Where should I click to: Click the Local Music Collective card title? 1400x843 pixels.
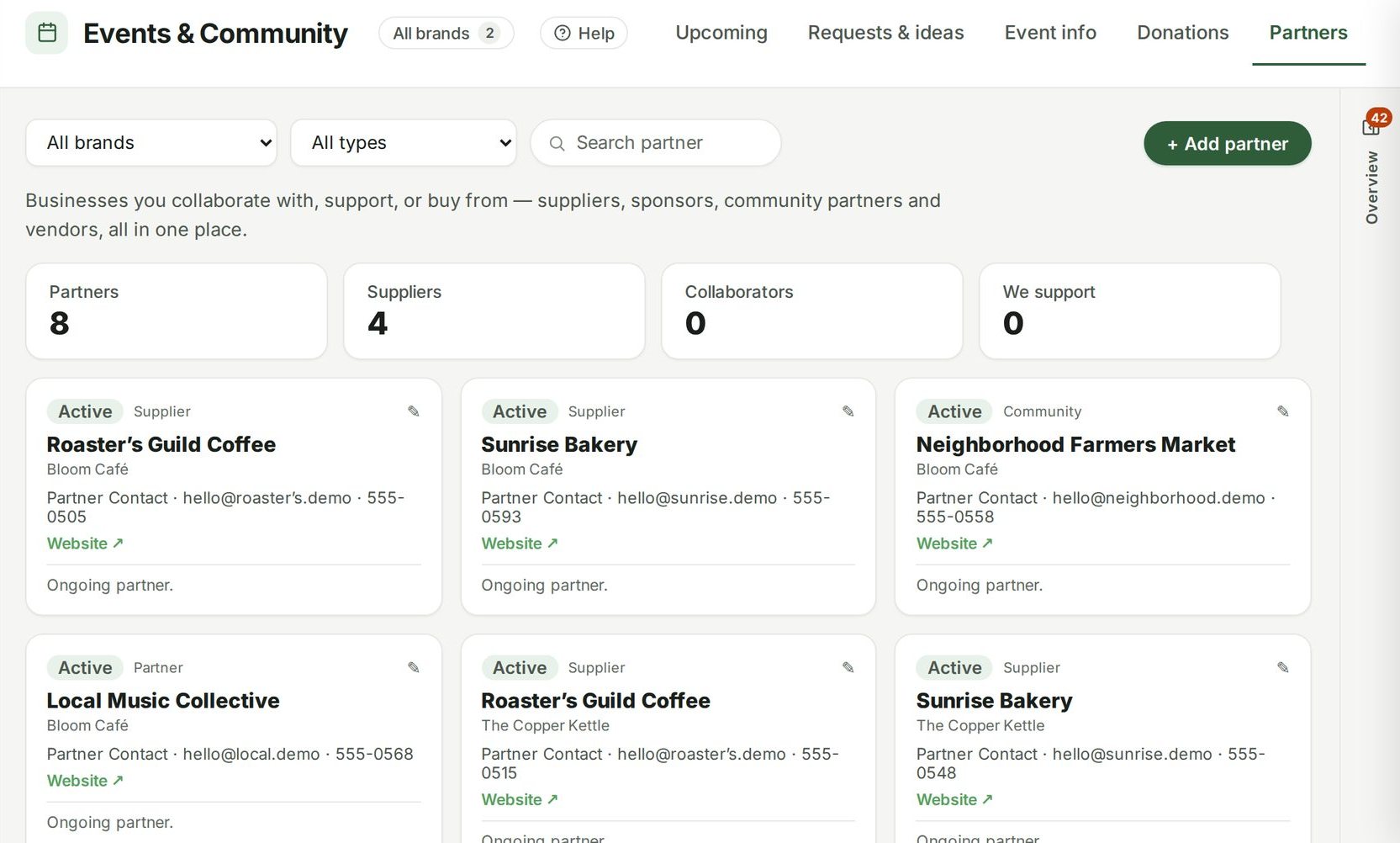tap(163, 701)
